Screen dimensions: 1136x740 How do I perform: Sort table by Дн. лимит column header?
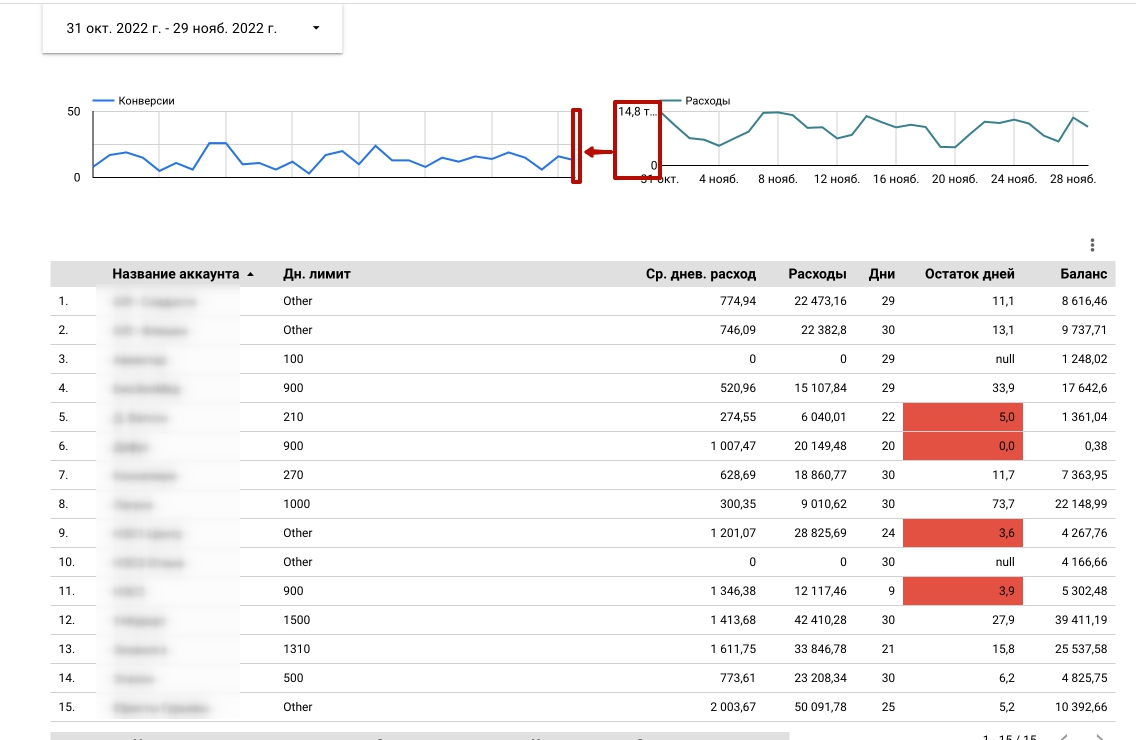coord(317,274)
